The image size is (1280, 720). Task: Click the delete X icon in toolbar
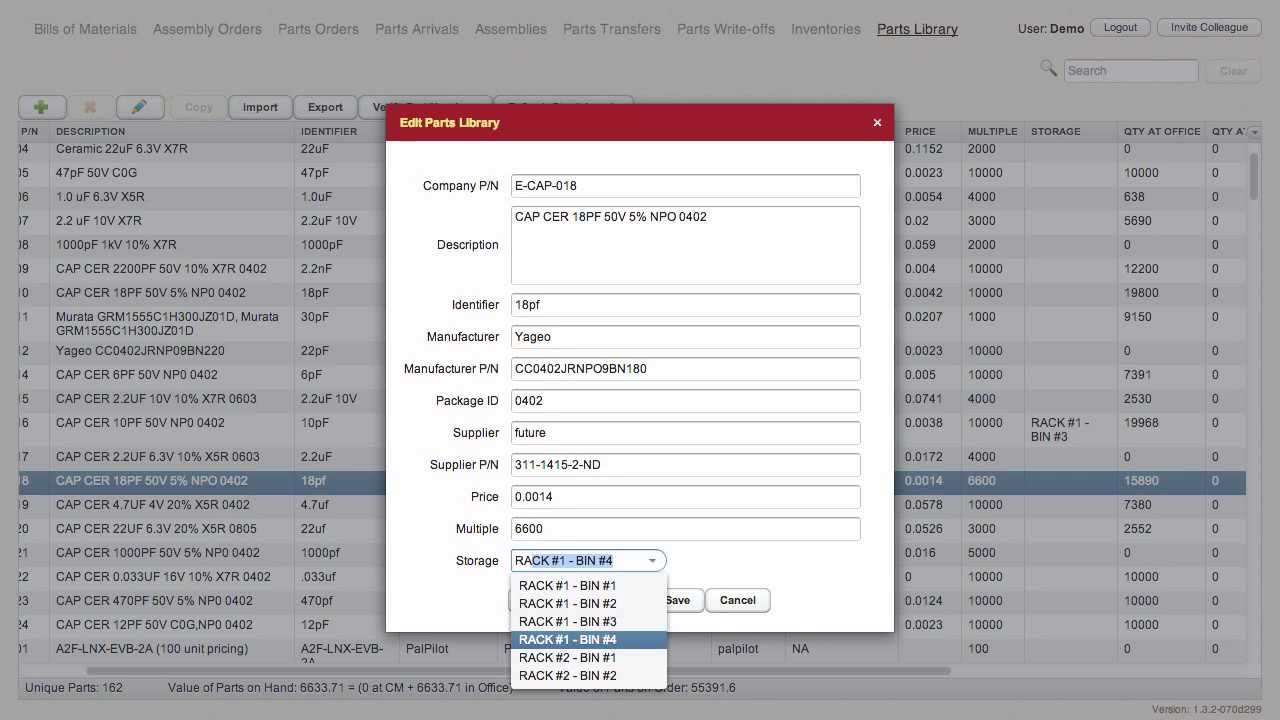(90, 107)
